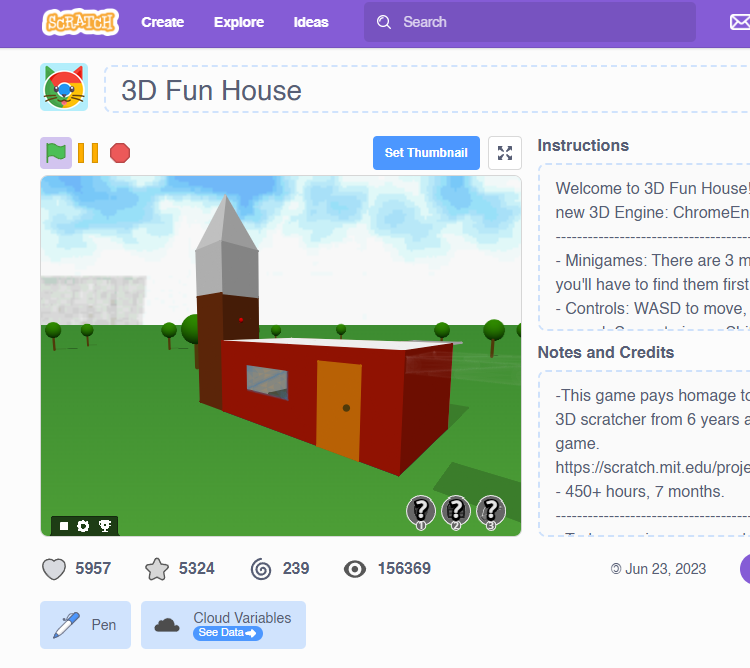
Task: Click the 5957 loves count
Action: point(93,569)
